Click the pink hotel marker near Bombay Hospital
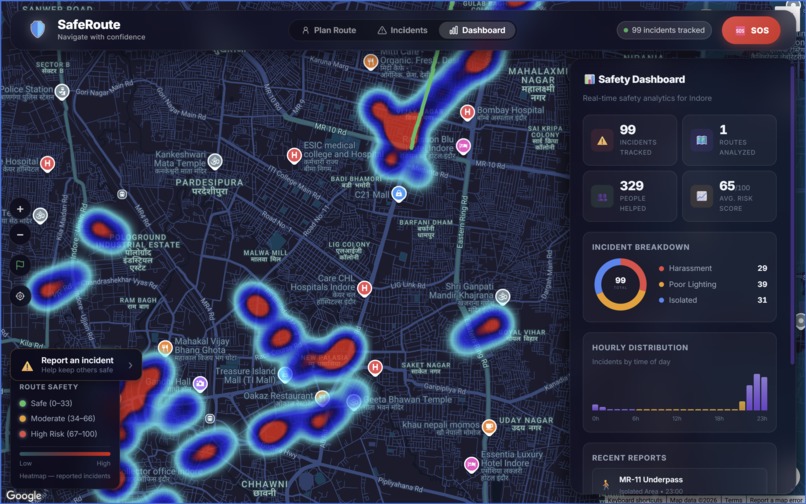Image resolution: width=806 pixels, height=504 pixels. [x=464, y=147]
